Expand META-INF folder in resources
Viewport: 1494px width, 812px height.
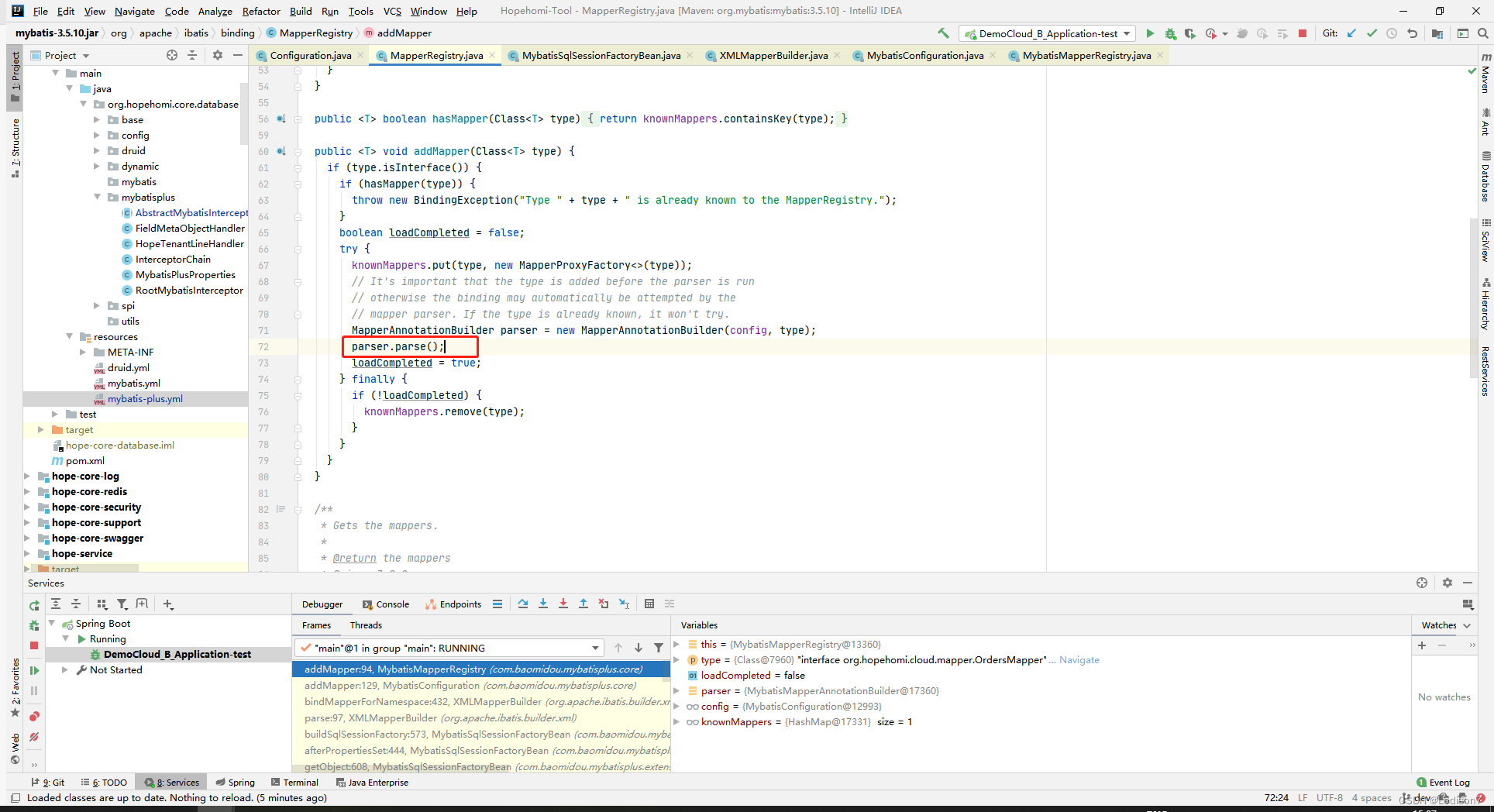(x=84, y=353)
